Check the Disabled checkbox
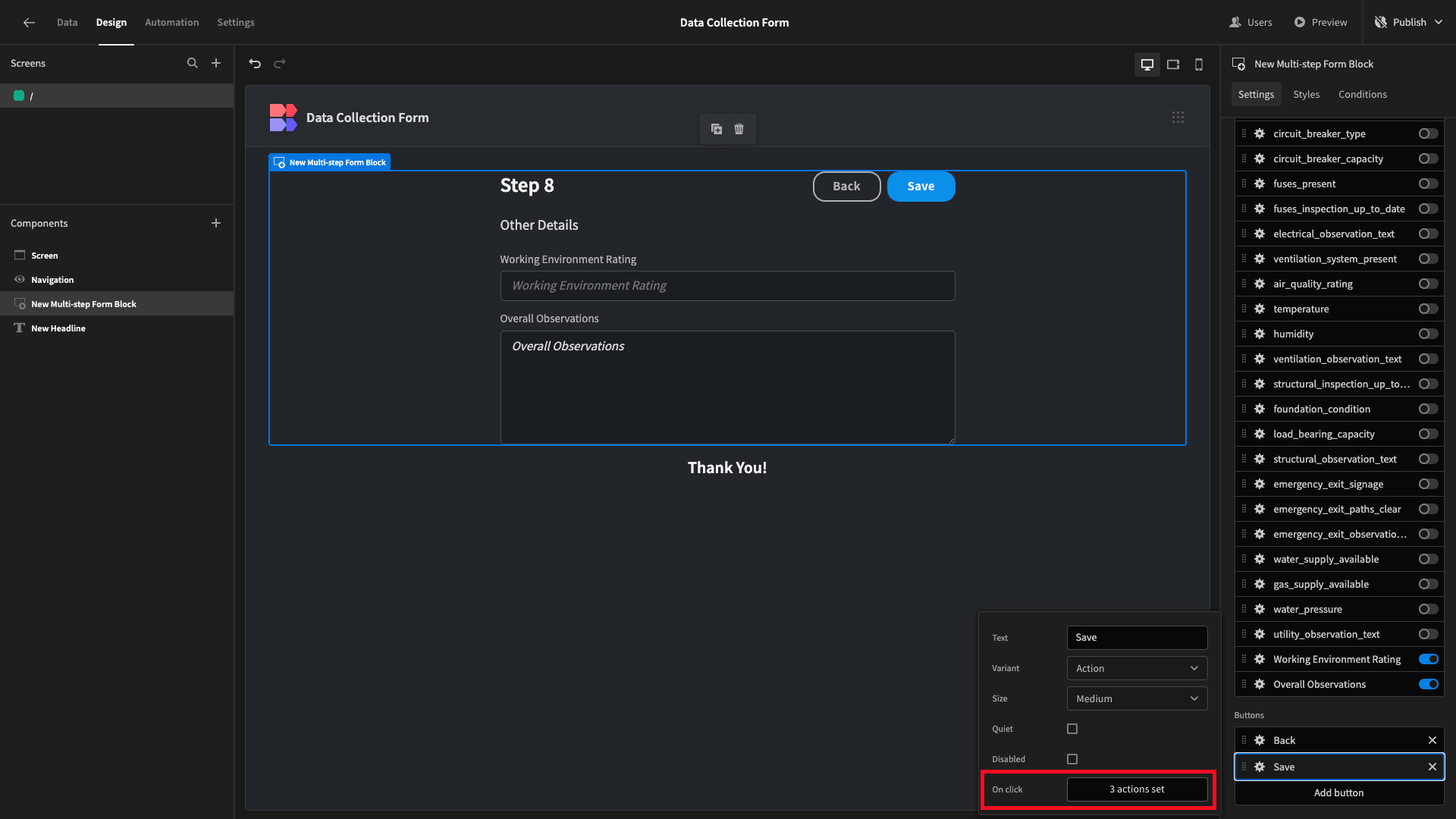 click(x=1072, y=759)
